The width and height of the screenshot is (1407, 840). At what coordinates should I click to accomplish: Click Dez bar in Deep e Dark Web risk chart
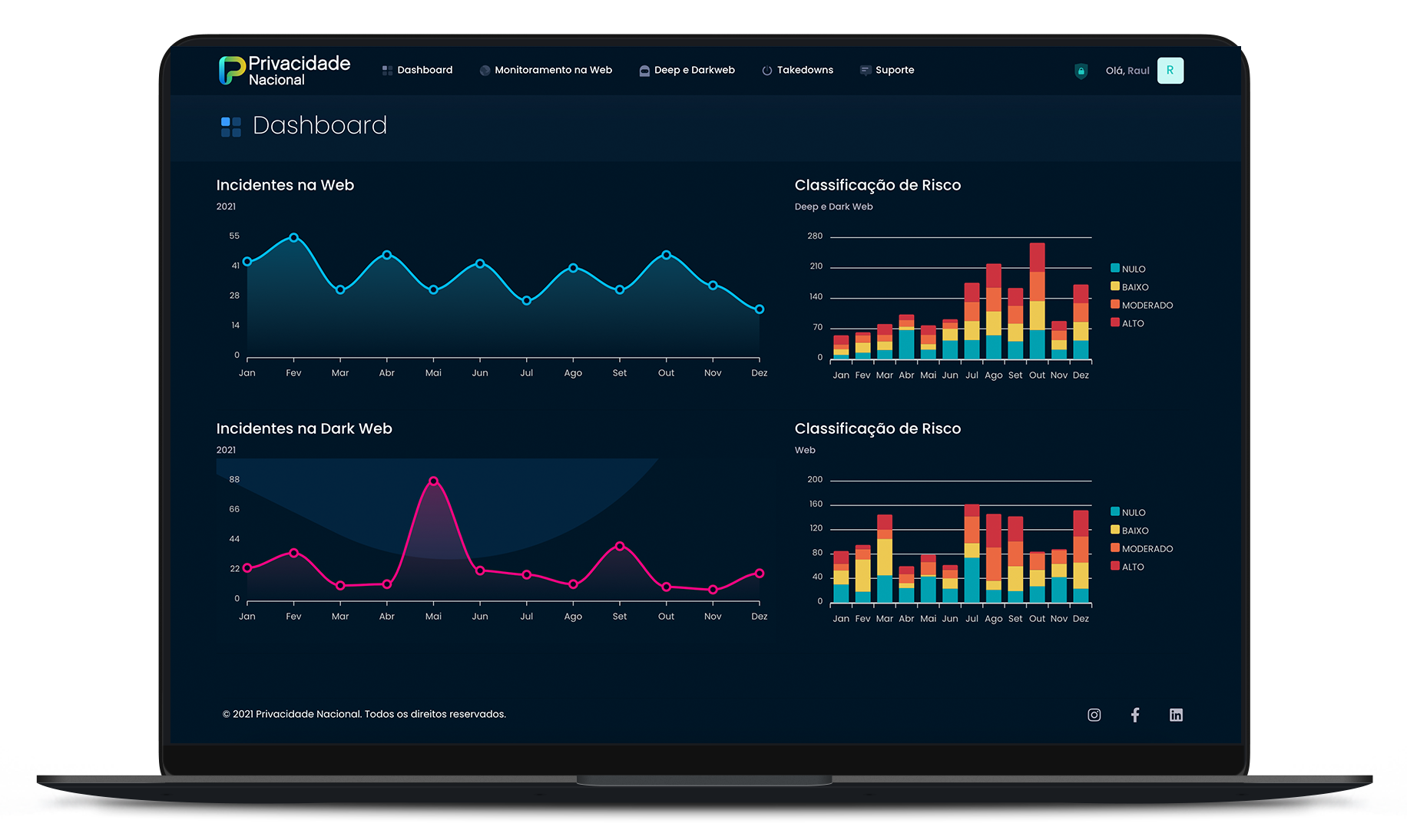click(1081, 322)
